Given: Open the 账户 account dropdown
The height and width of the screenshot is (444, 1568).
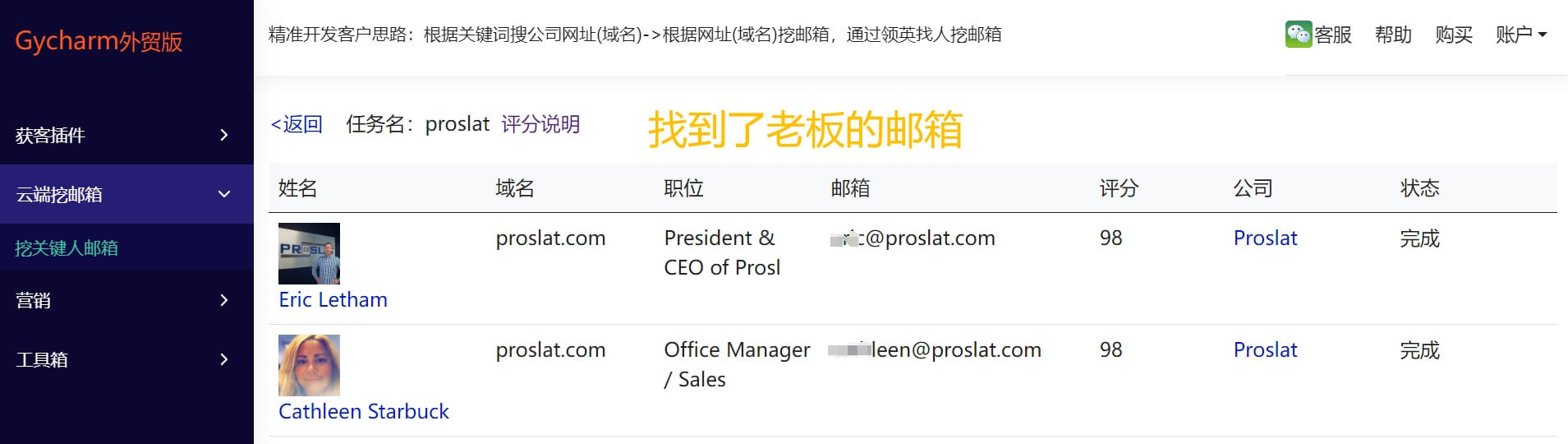Looking at the screenshot, I should click(x=1520, y=35).
